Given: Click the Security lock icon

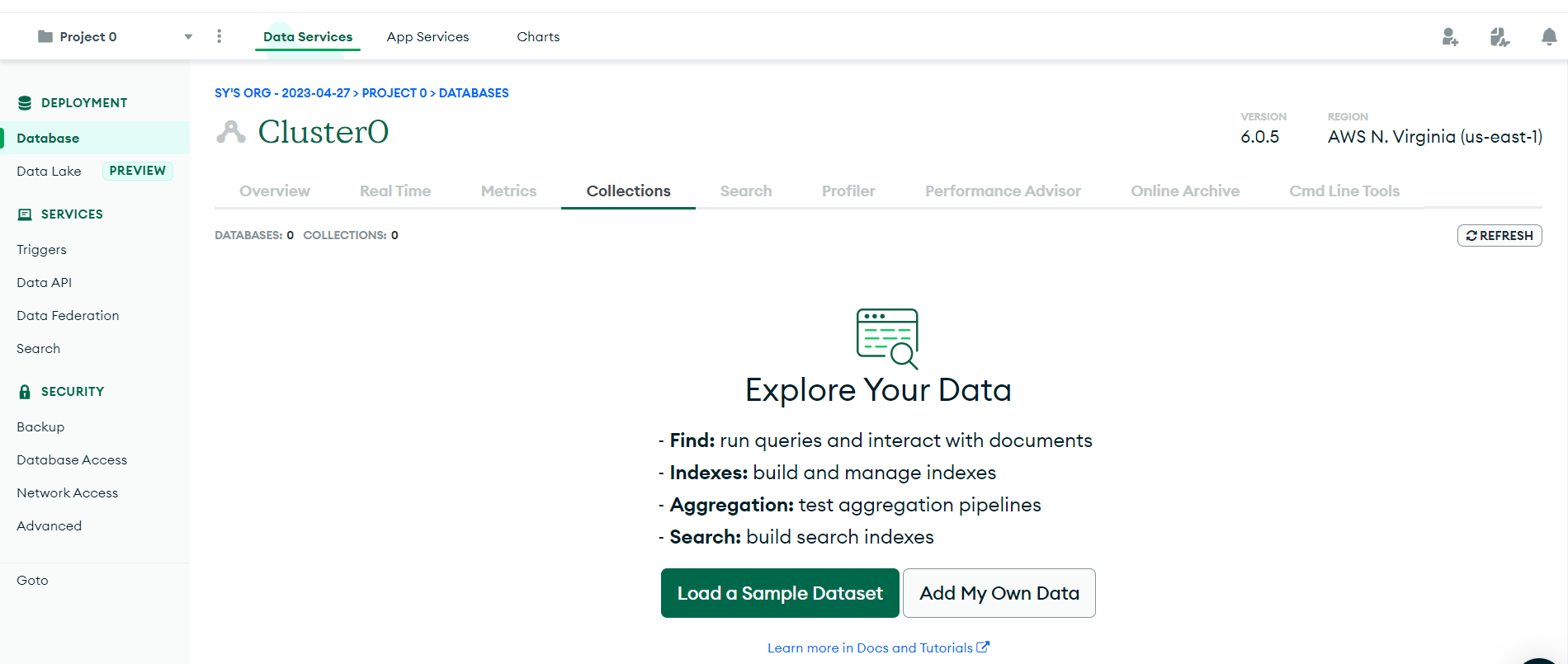Looking at the screenshot, I should (x=25, y=392).
